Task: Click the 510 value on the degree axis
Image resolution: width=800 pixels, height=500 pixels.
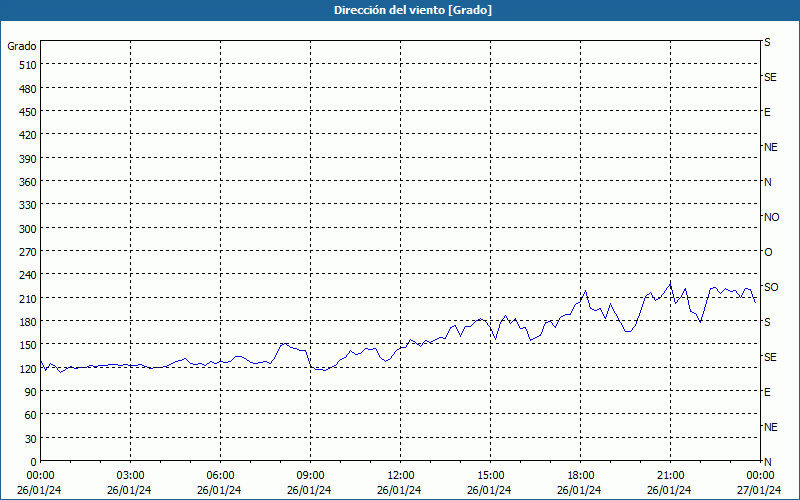Action: (29, 65)
